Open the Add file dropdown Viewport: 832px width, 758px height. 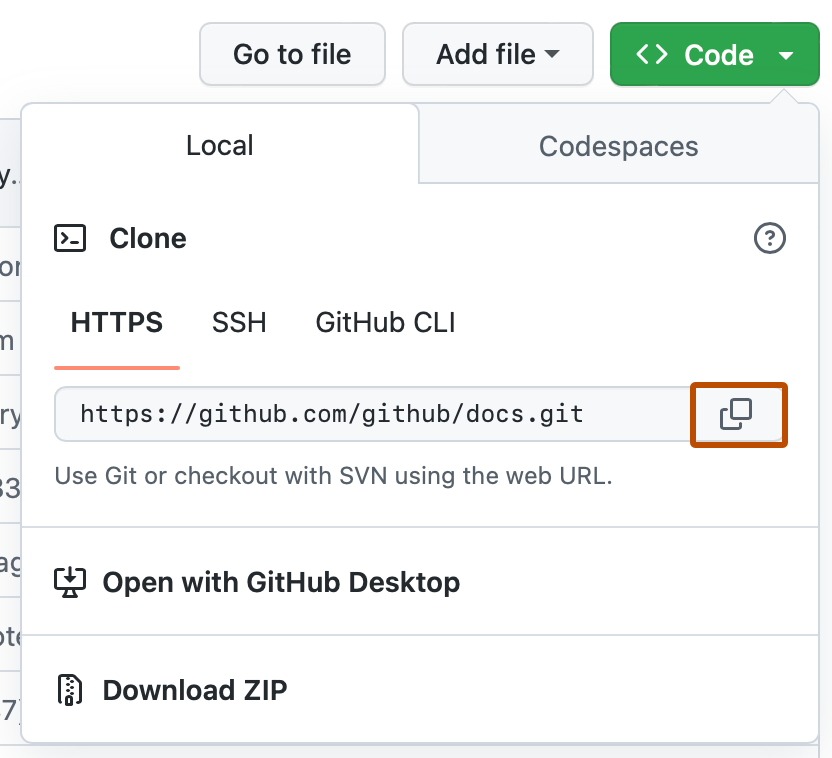(497, 54)
